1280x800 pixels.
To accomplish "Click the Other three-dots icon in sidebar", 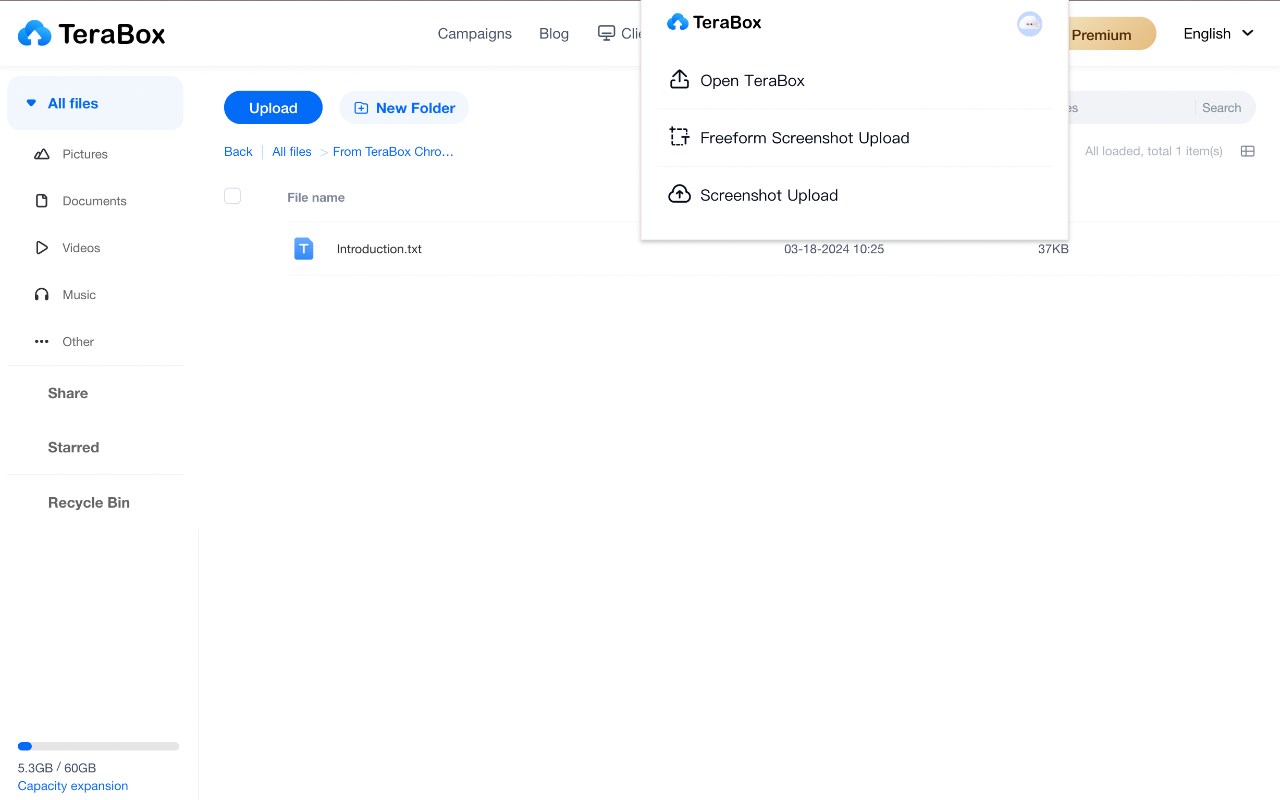I will 42,342.
